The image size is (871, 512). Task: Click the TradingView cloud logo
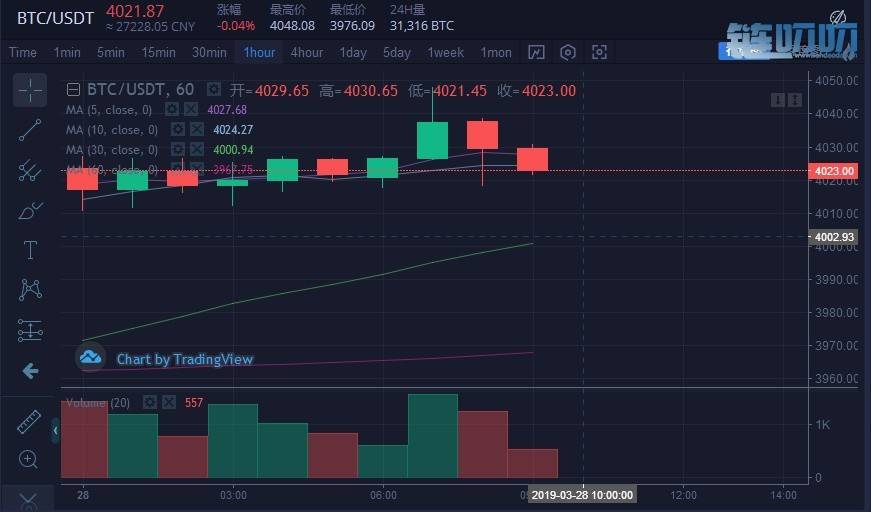pyautogui.click(x=91, y=358)
